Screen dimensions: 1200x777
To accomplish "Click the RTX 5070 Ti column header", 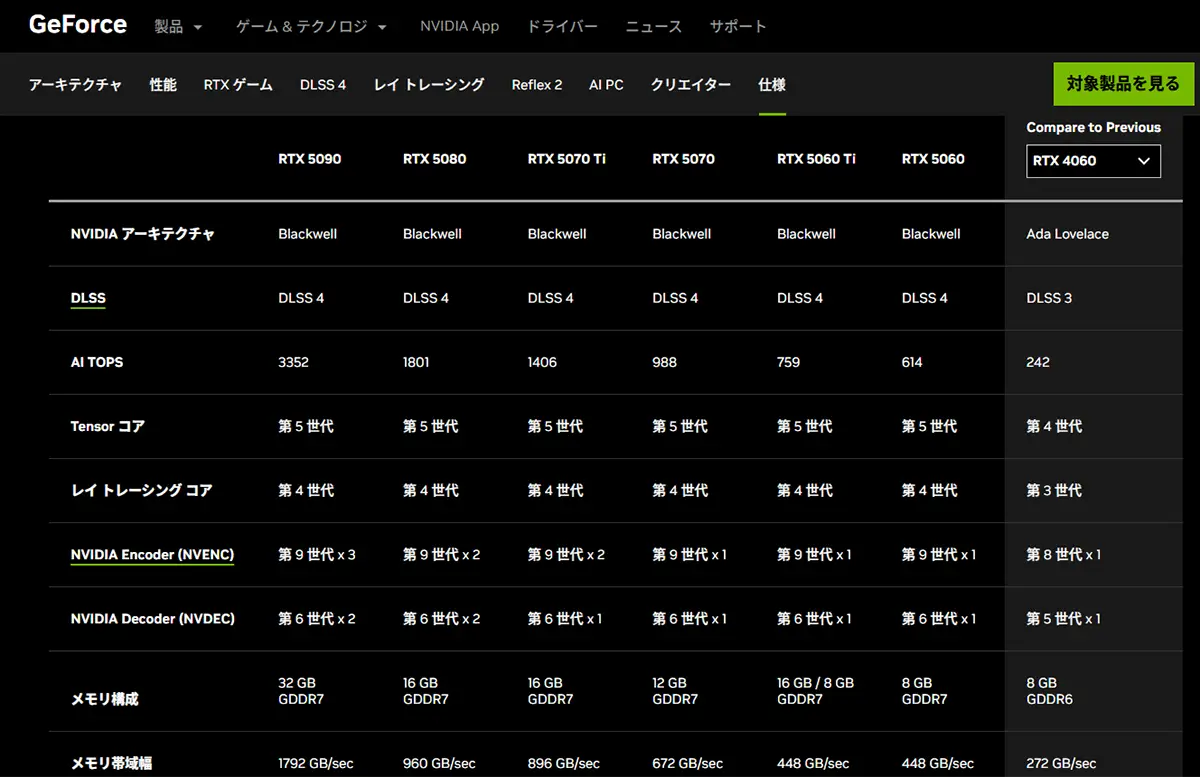I will pos(567,158).
